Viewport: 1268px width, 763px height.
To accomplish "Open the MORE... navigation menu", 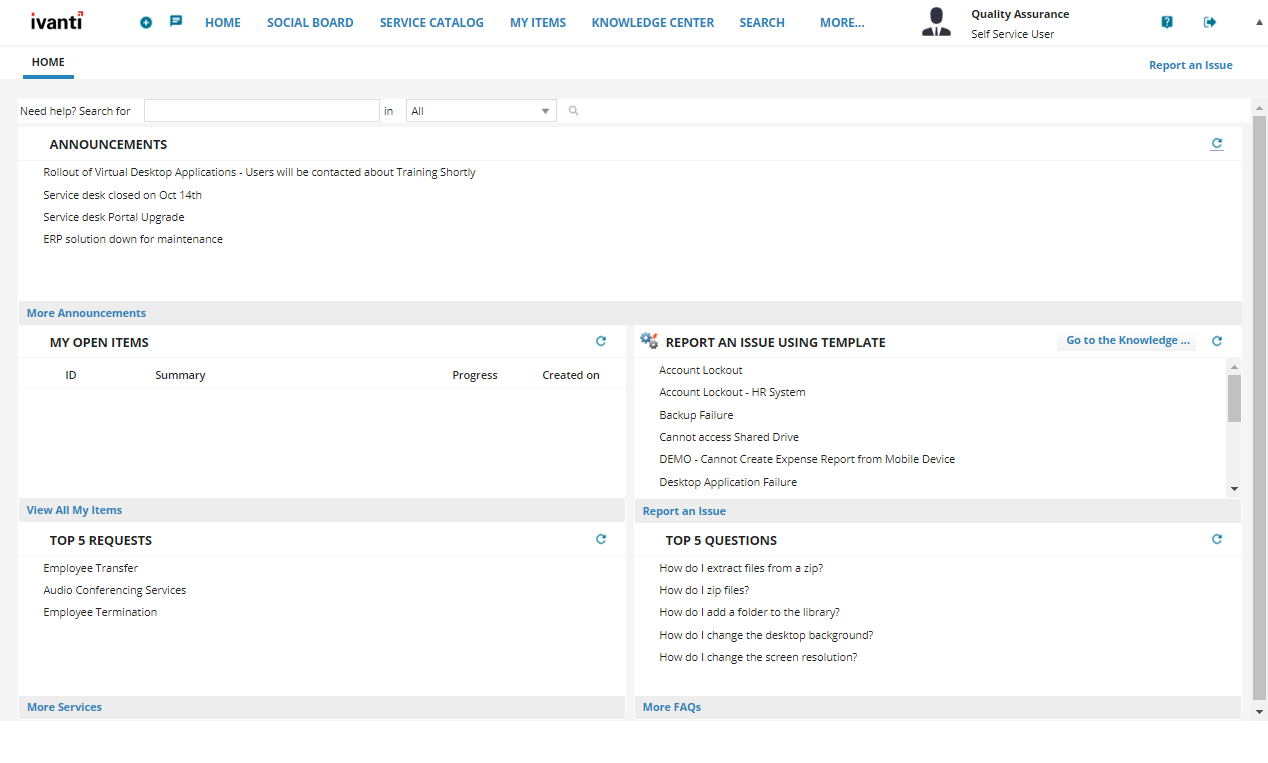I will [841, 22].
